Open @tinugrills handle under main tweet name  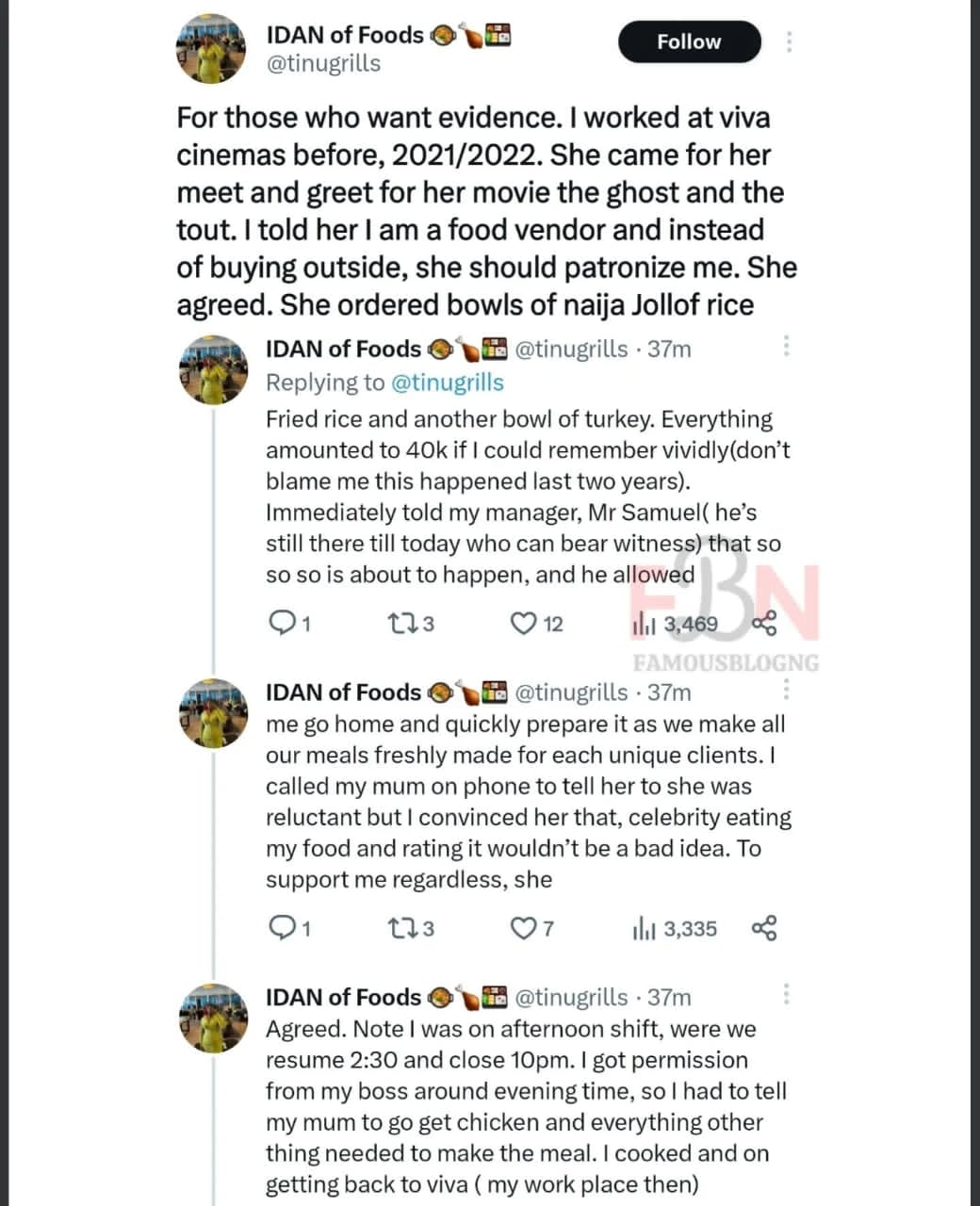pyautogui.click(x=323, y=64)
